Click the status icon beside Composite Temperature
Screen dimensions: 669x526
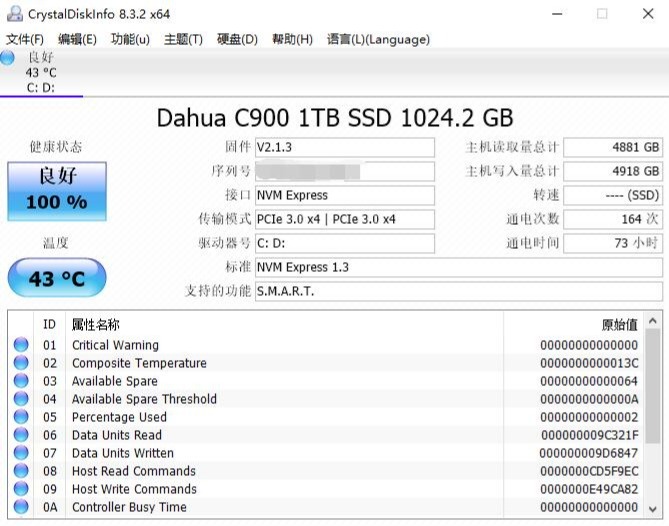(21, 363)
